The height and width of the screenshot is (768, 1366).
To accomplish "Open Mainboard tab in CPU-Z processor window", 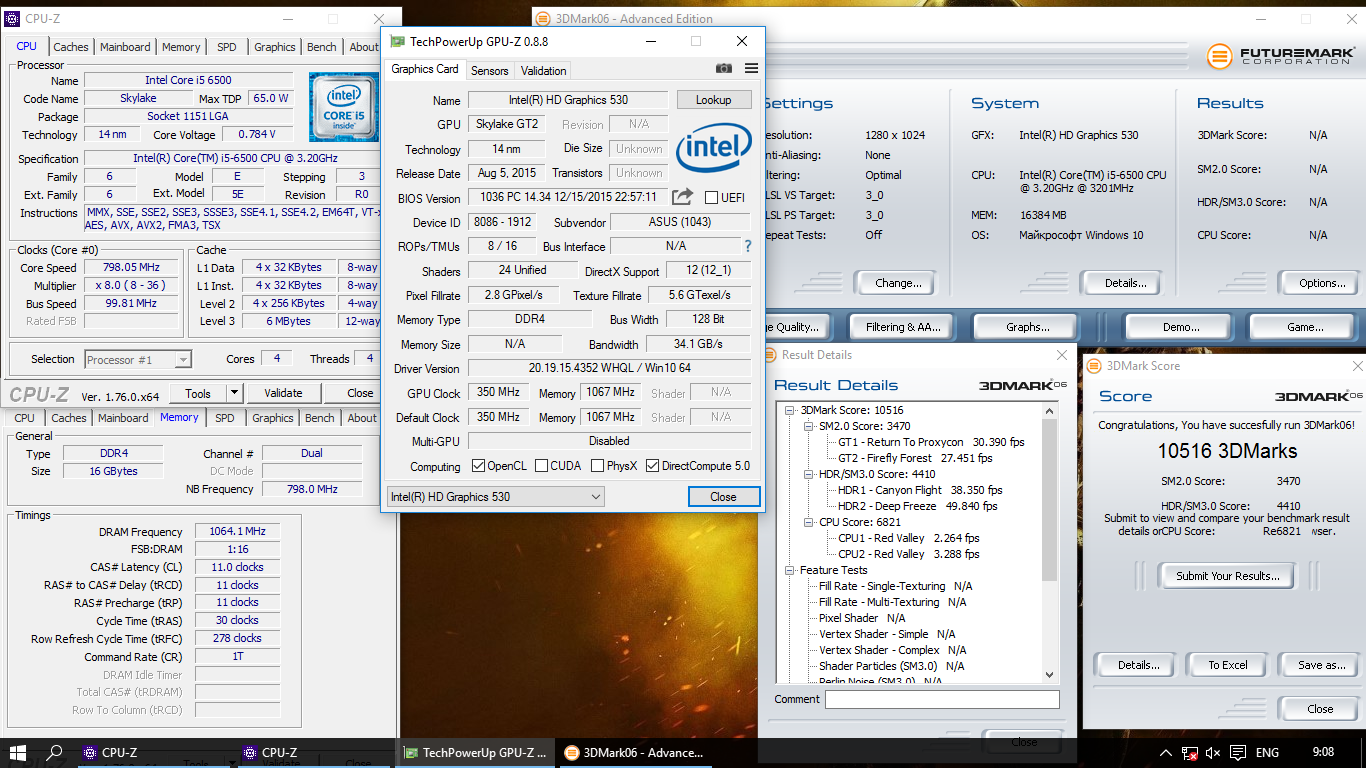I will coord(125,47).
